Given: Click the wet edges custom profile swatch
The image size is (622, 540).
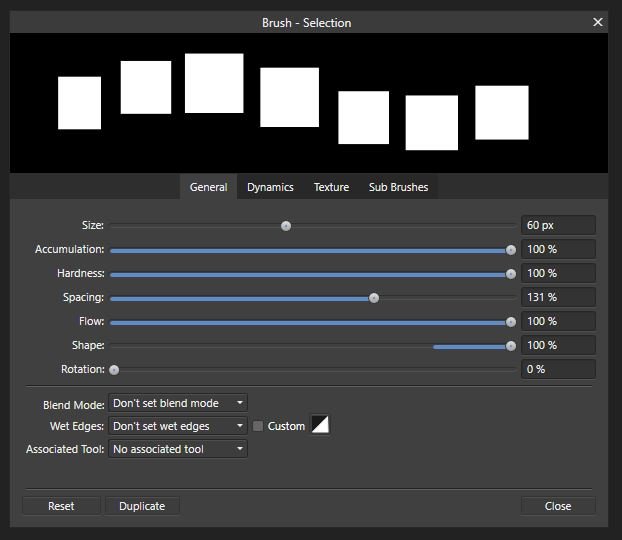Looking at the screenshot, I should click(x=320, y=425).
